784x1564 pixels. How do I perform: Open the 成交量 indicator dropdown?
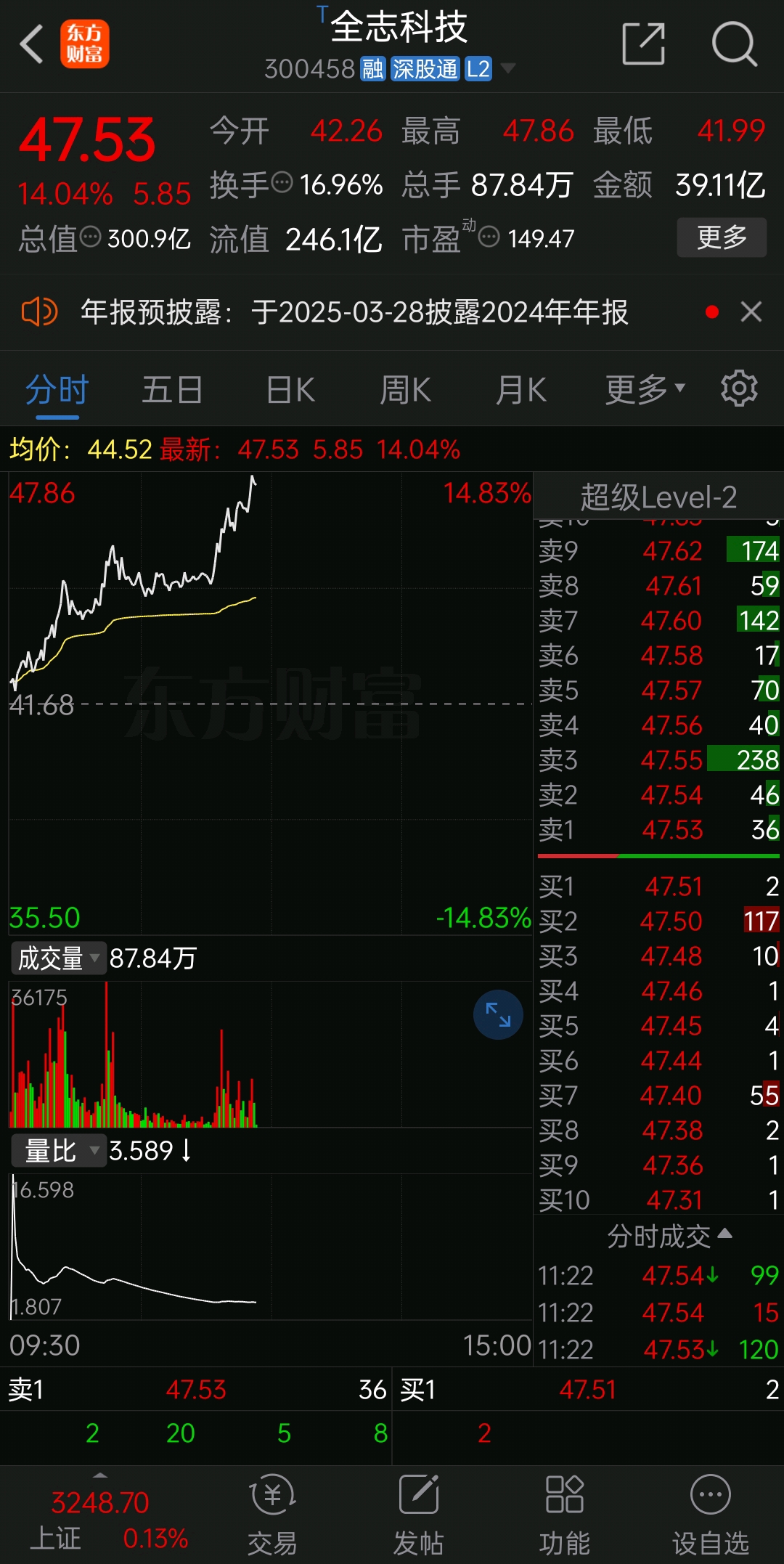[57, 958]
